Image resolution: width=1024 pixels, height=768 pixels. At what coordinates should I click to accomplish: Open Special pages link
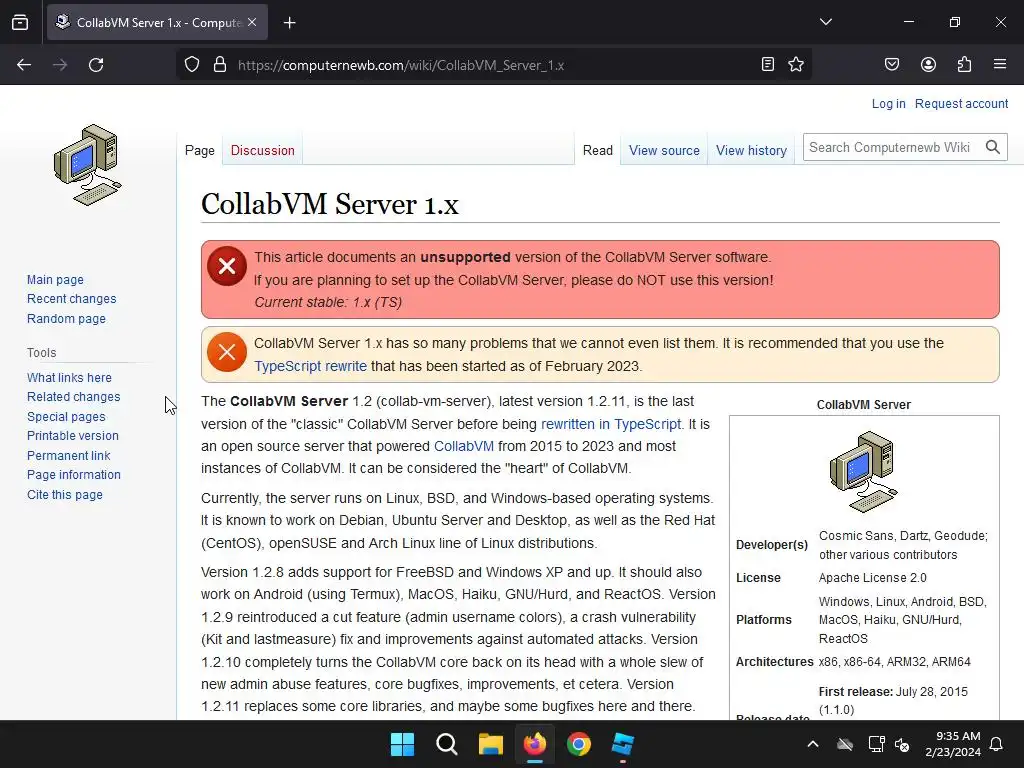tap(66, 417)
